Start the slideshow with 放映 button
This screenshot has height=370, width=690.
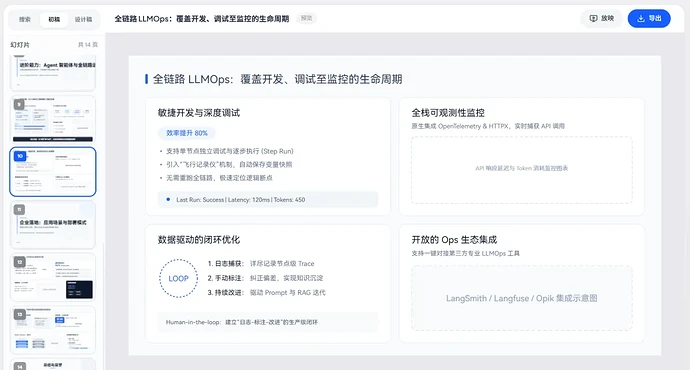point(602,18)
